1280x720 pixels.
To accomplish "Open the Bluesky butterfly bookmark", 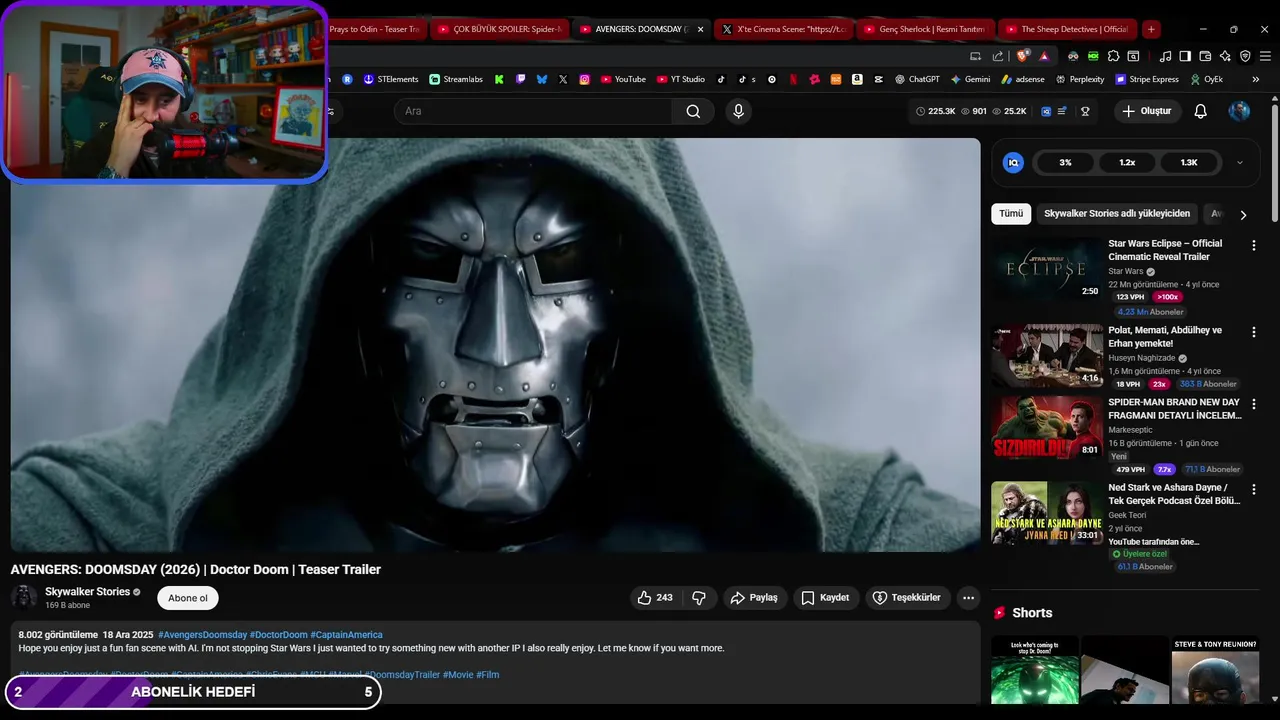I will (x=542, y=79).
